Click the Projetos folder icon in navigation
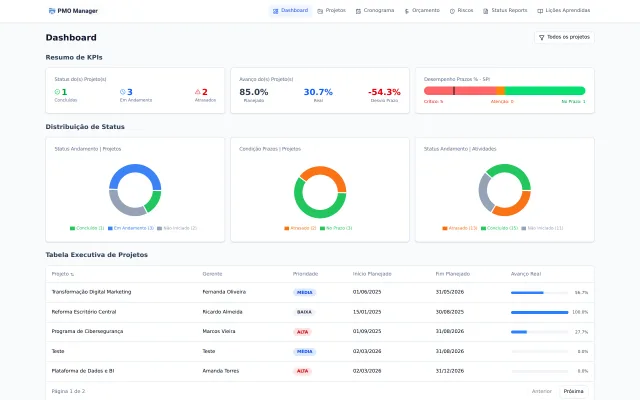 coord(320,11)
